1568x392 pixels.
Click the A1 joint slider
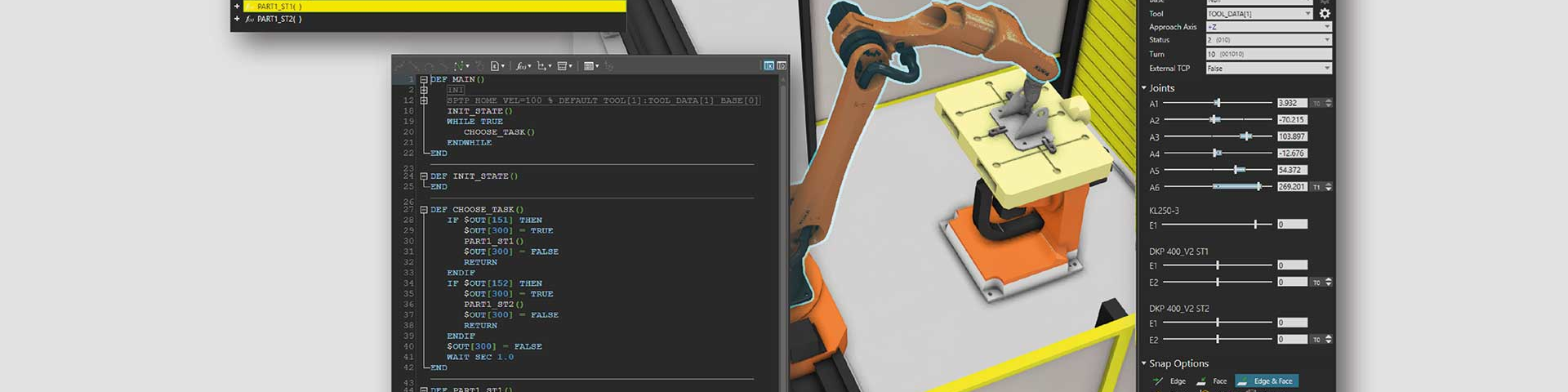[1217, 103]
